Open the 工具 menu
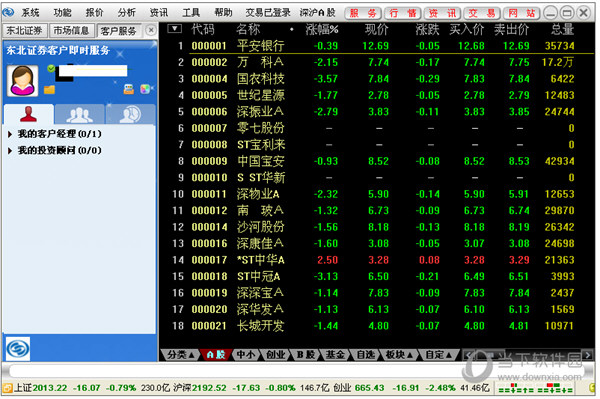Image resolution: width=600 pixels, height=399 pixels. click(x=191, y=13)
